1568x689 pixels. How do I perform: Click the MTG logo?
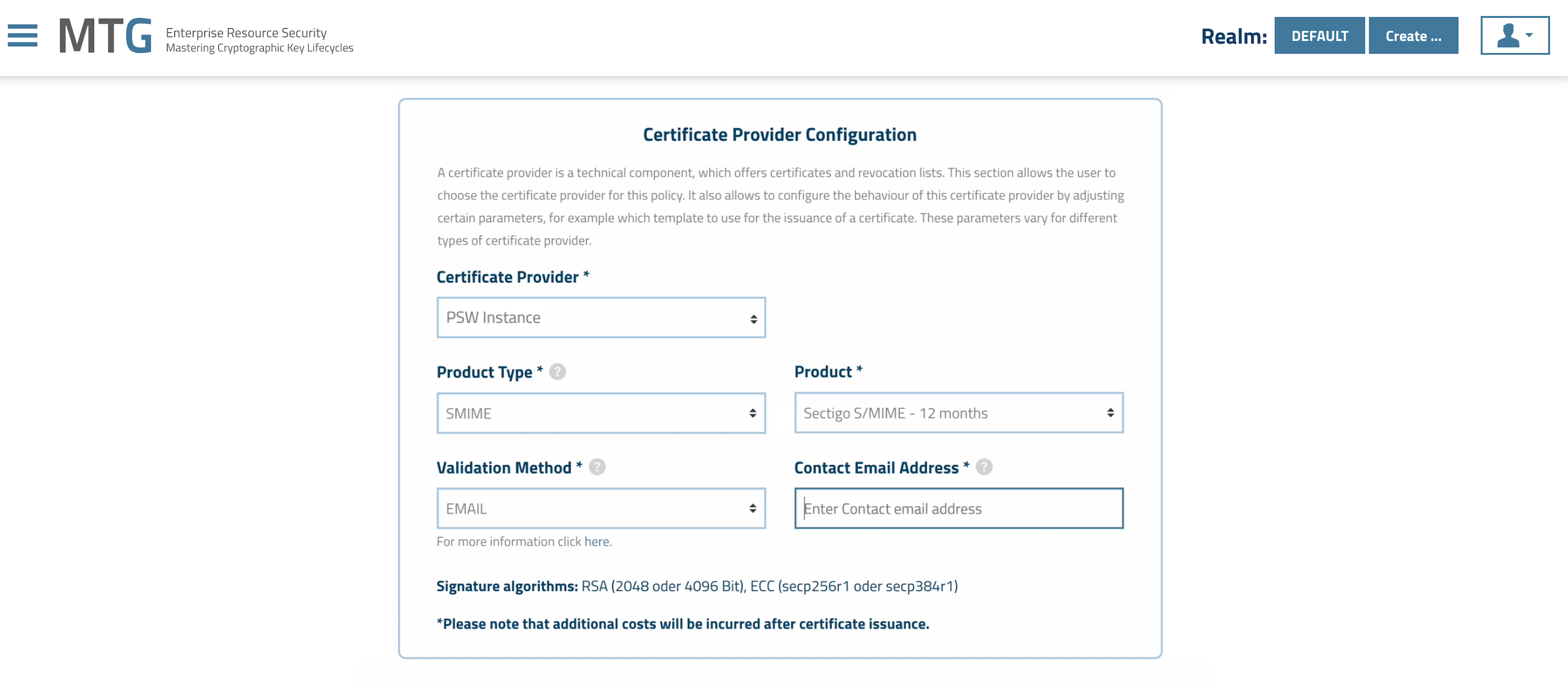click(x=106, y=36)
